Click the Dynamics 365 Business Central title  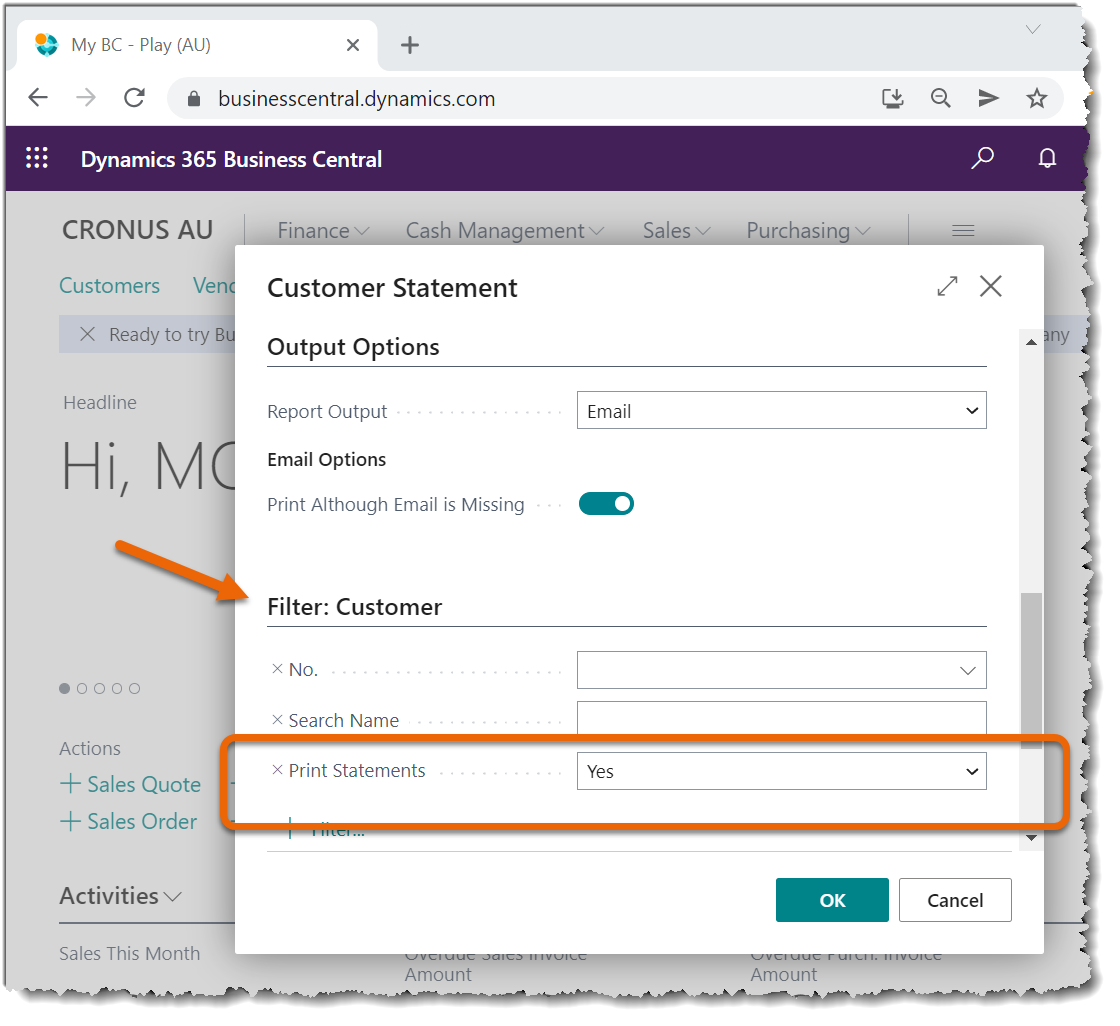point(231,159)
